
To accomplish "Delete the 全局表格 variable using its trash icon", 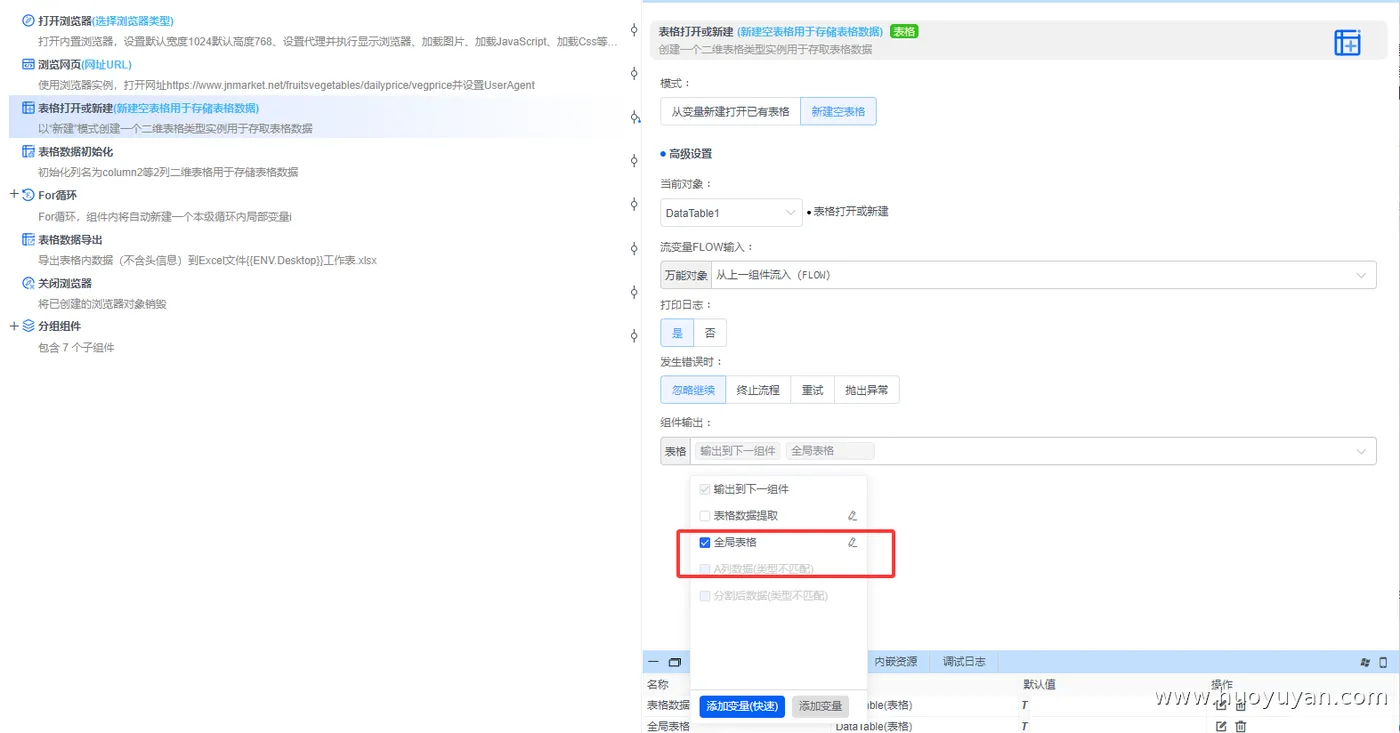I will (1241, 727).
